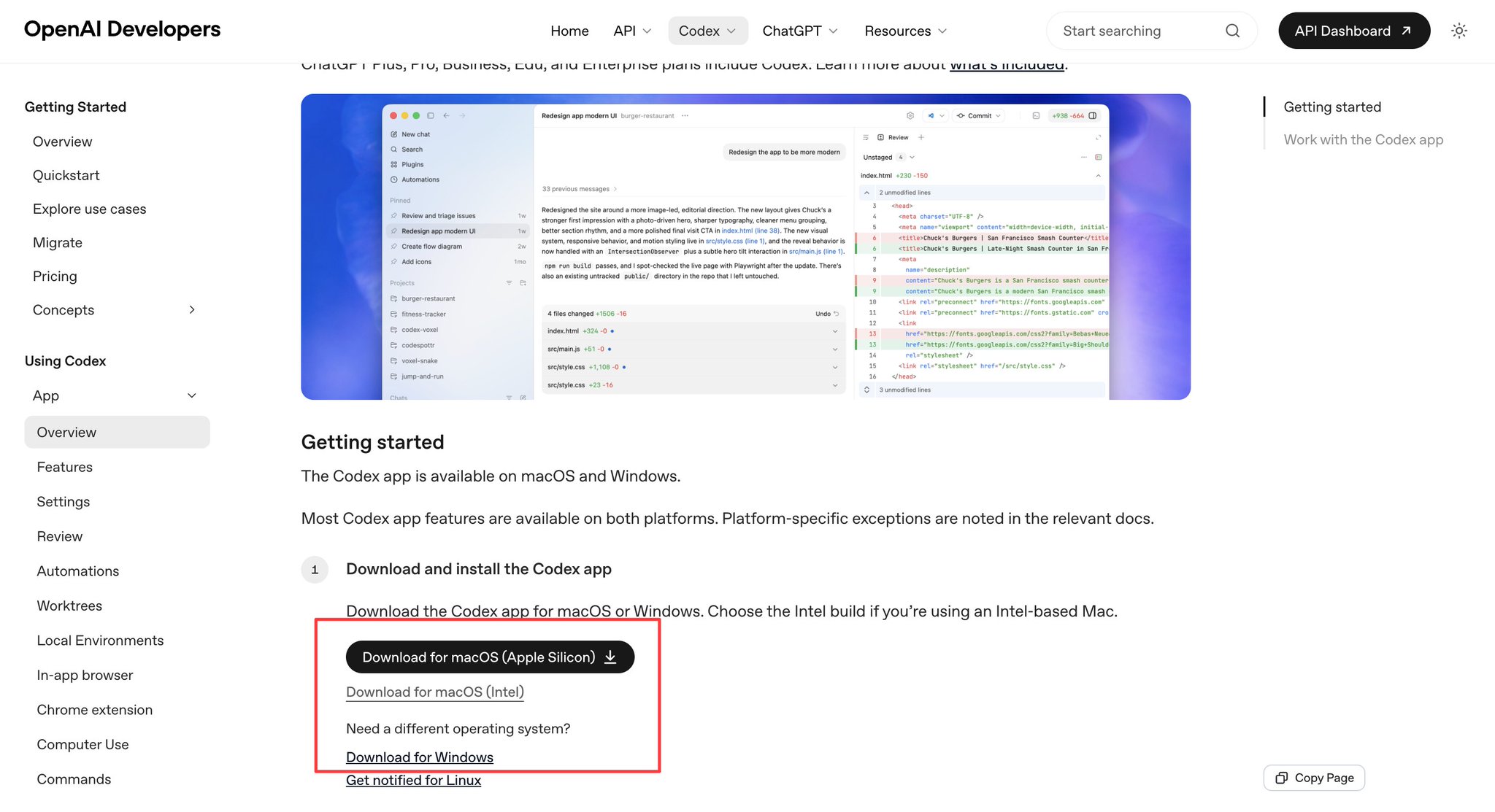Expand the API dropdown menu
The image size is (1495, 812).
(x=632, y=31)
